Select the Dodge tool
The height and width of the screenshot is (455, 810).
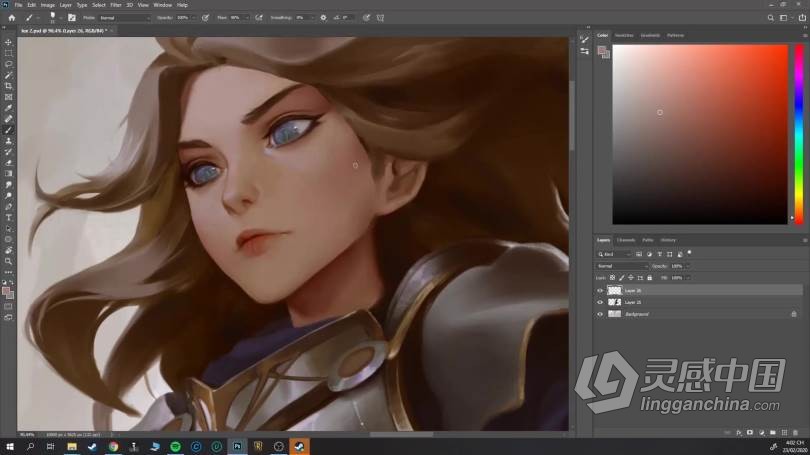pyautogui.click(x=8, y=195)
